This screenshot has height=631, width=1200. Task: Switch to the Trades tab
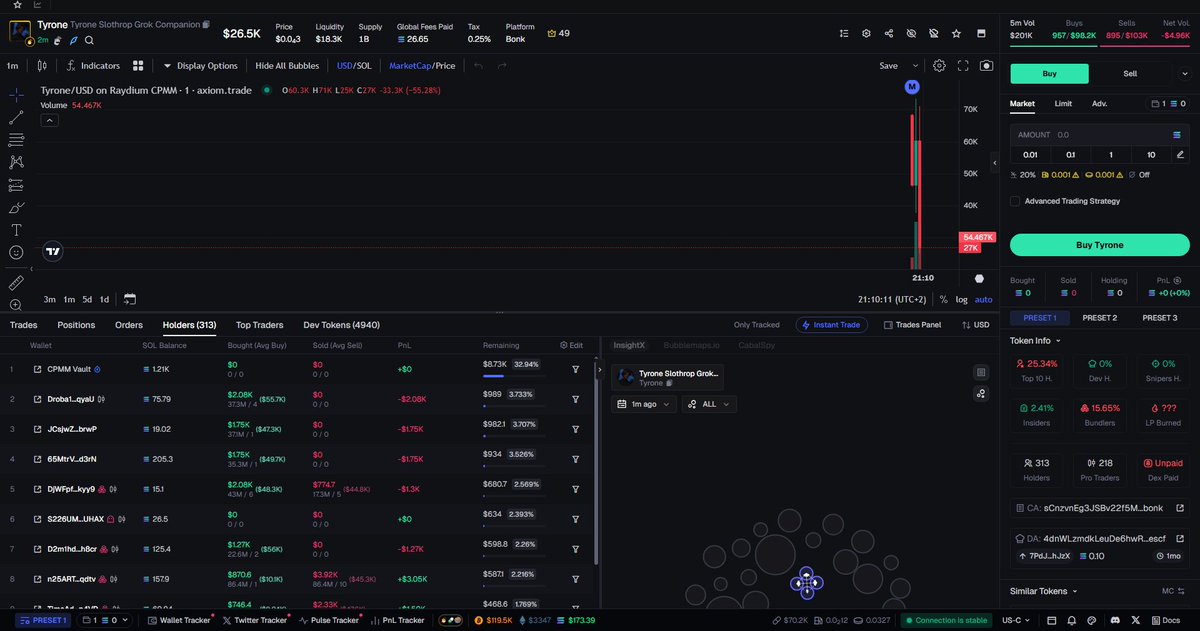click(x=23, y=325)
